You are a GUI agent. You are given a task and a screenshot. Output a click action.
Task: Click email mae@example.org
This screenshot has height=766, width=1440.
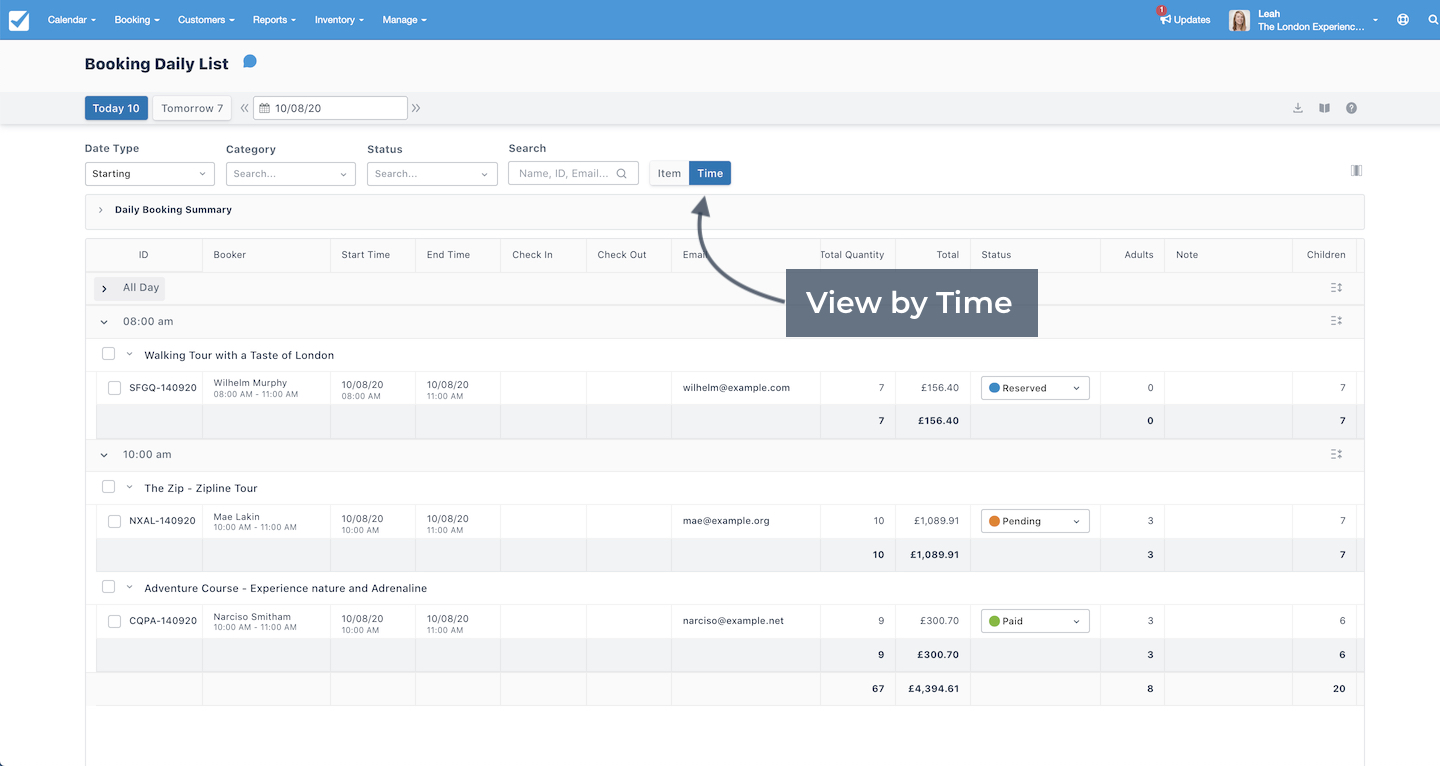click(x=726, y=521)
